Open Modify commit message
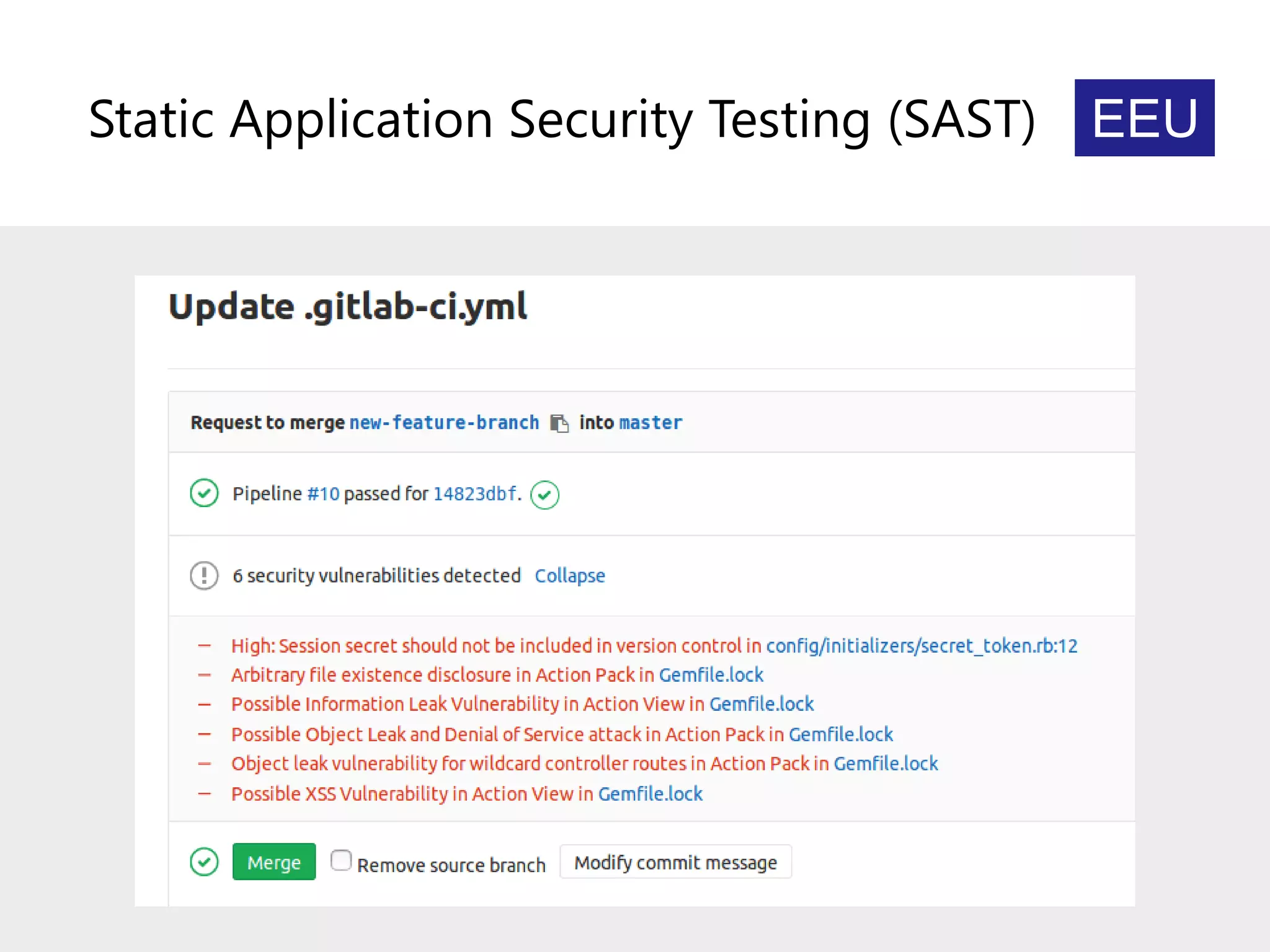 click(x=675, y=862)
